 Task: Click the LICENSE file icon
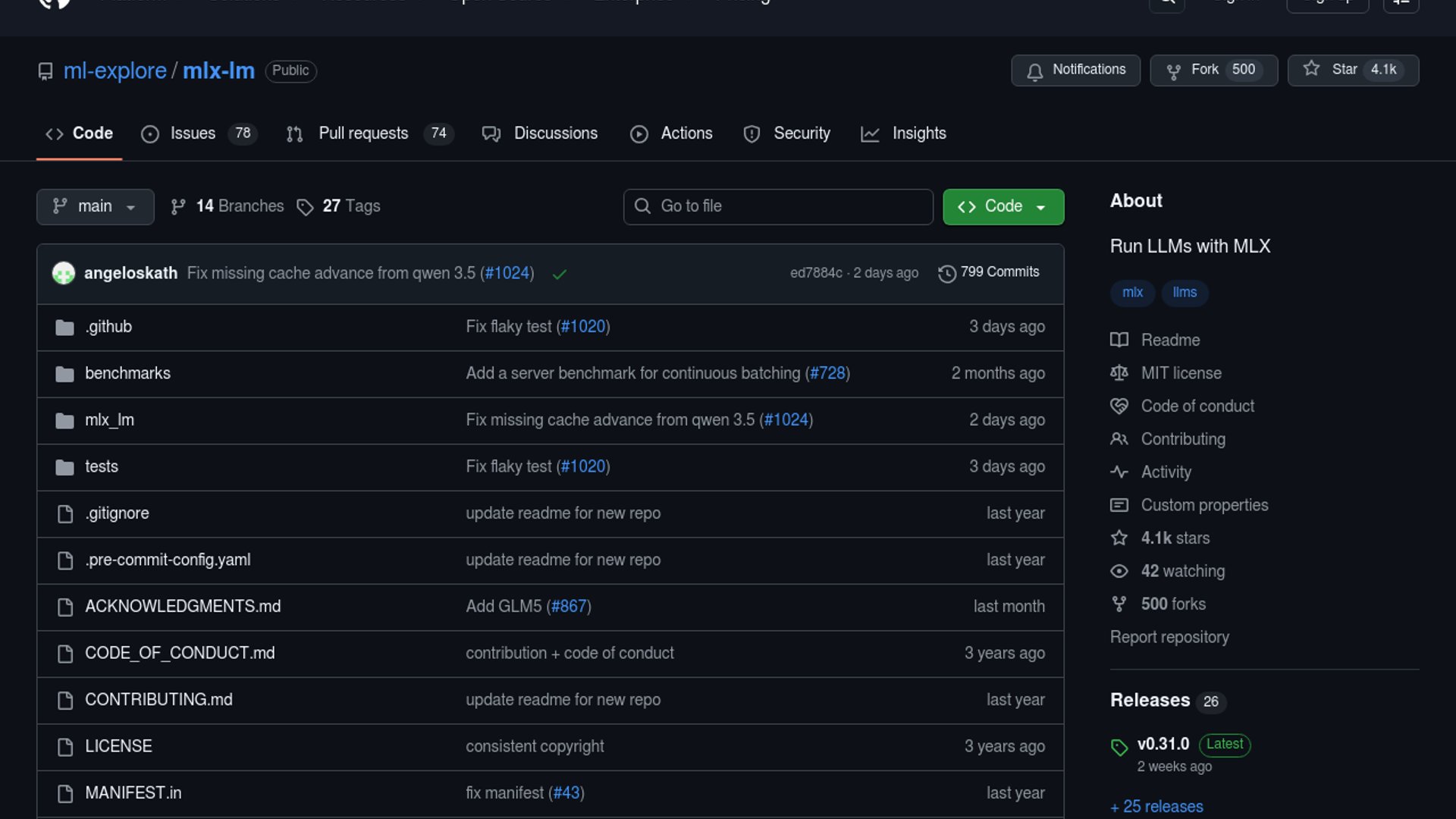[x=65, y=747]
